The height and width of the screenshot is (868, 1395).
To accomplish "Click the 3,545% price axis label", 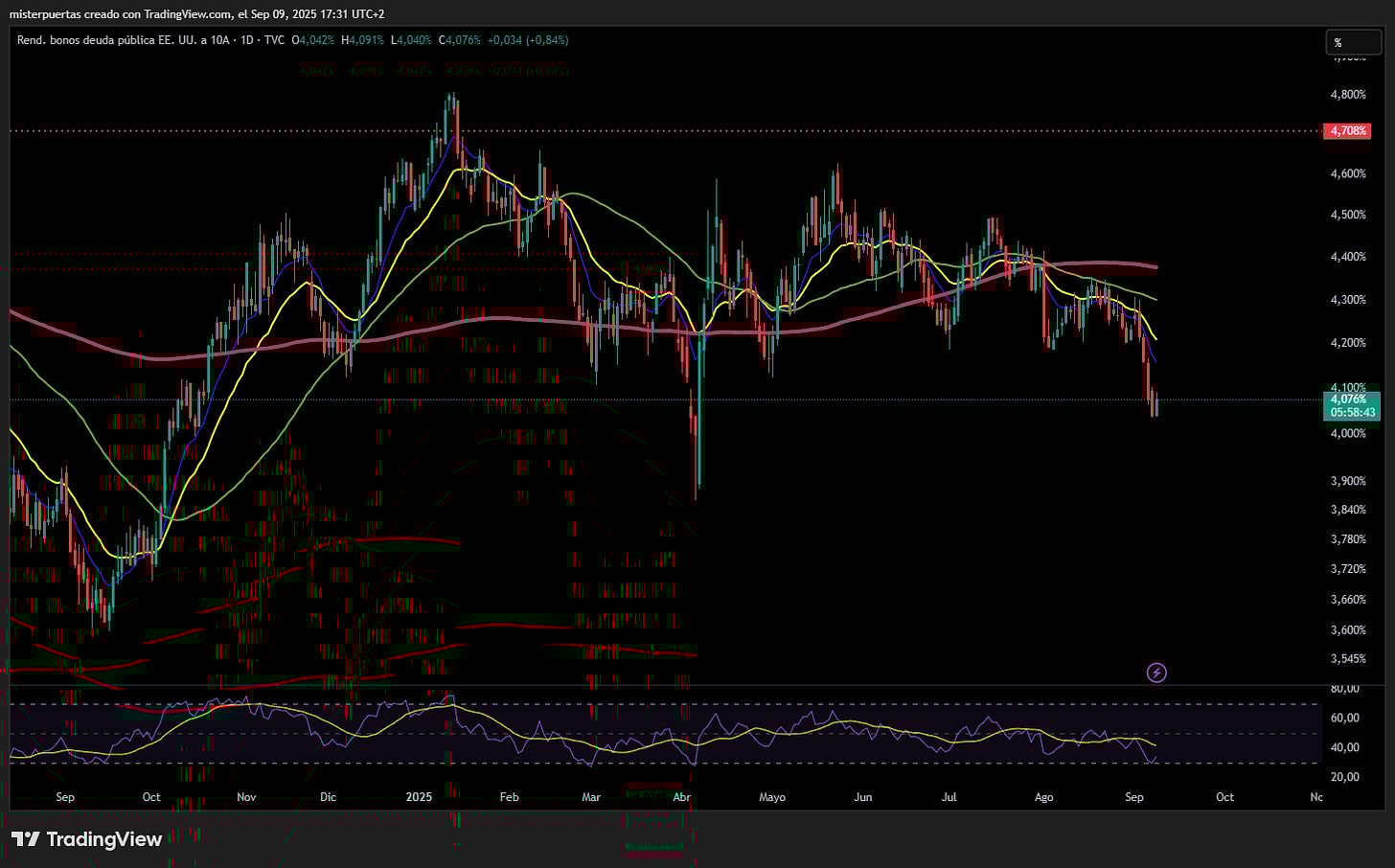I will pos(1348,659).
